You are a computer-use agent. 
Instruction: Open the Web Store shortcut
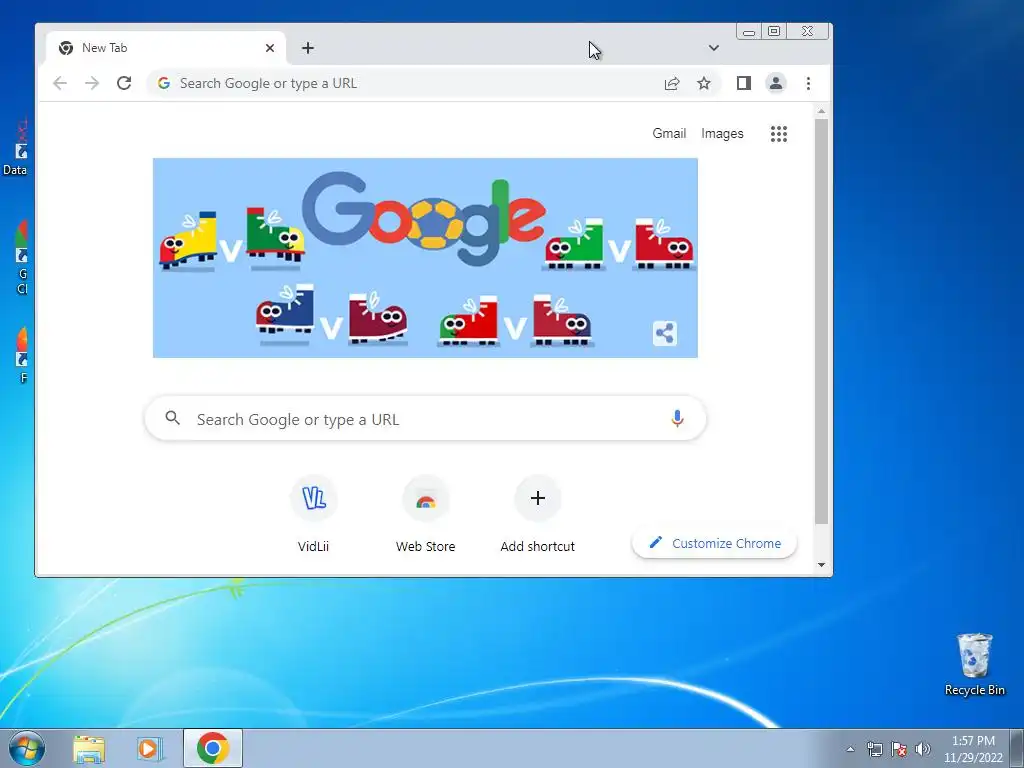point(425,514)
